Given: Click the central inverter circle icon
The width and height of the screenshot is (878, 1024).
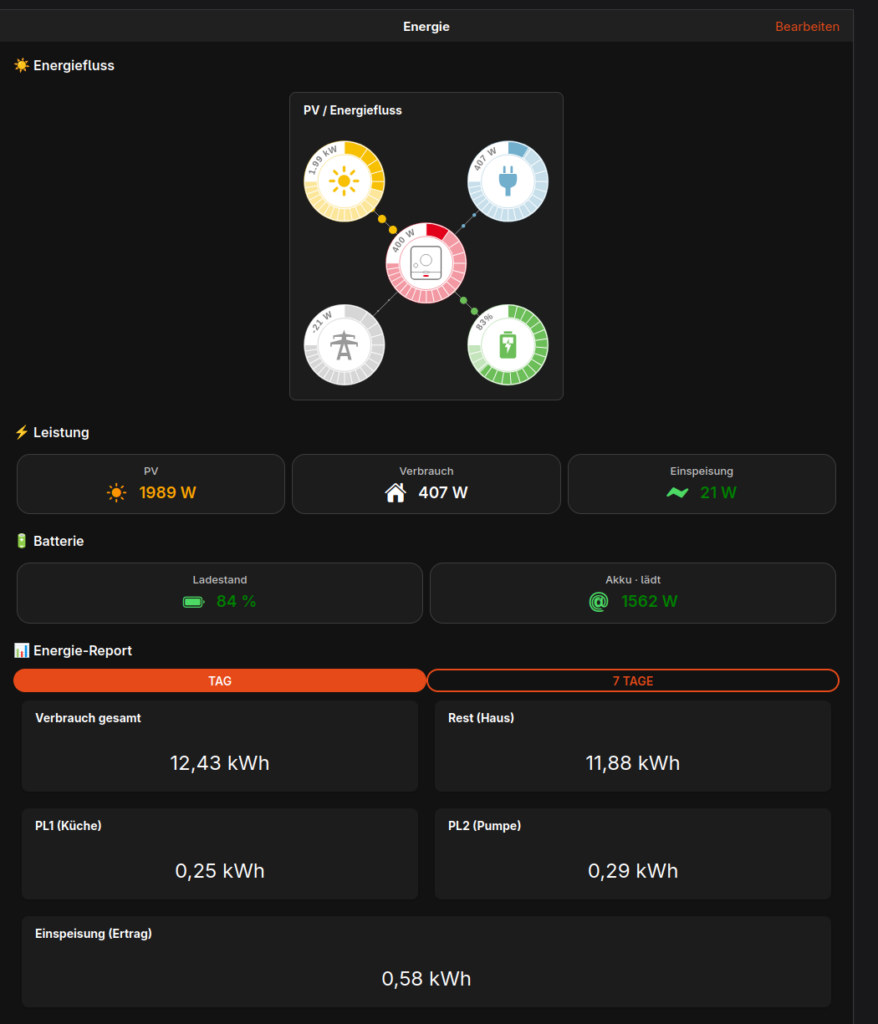Looking at the screenshot, I should (x=426, y=263).
